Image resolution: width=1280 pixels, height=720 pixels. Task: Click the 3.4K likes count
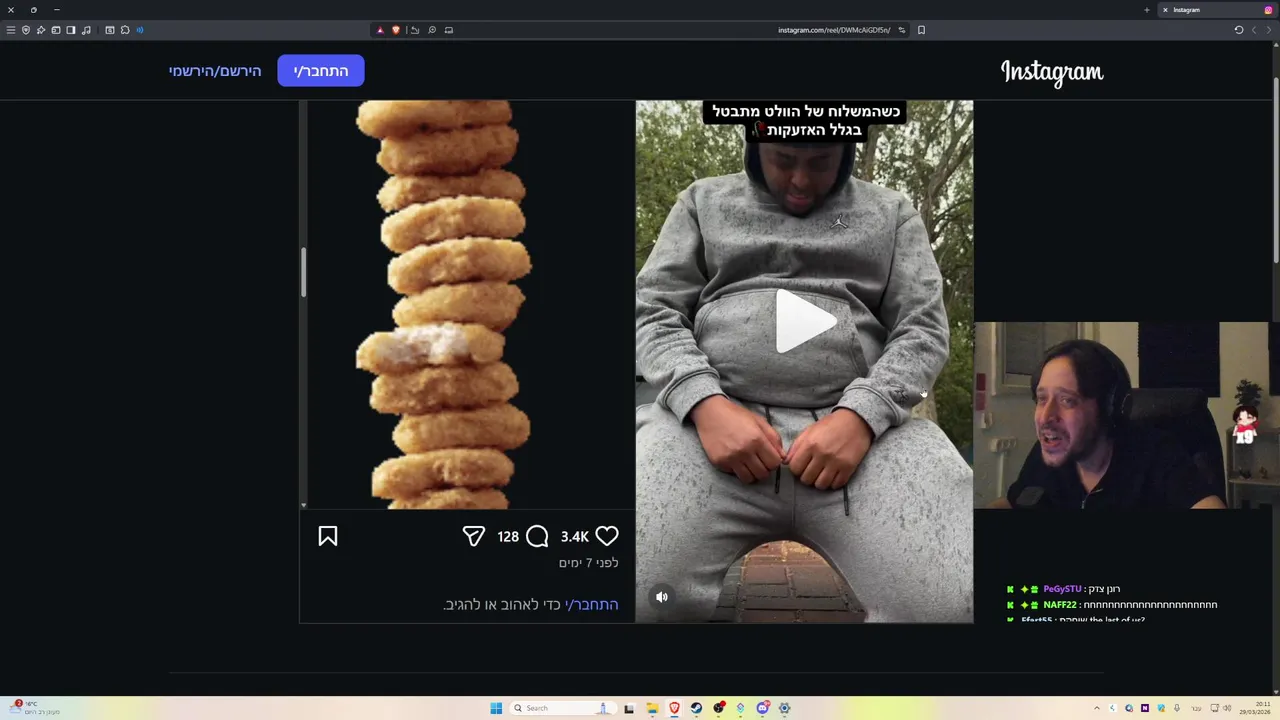(x=575, y=537)
